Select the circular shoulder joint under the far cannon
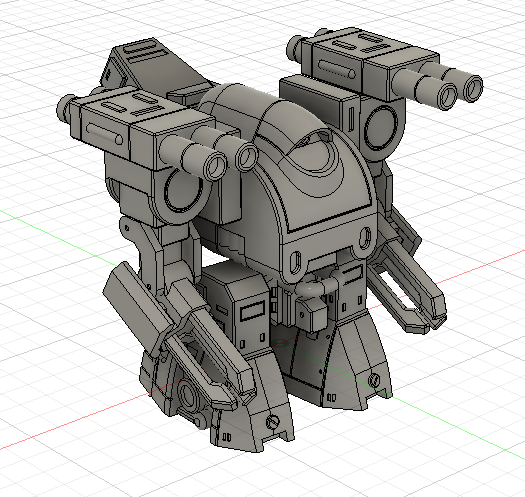 pos(381,128)
